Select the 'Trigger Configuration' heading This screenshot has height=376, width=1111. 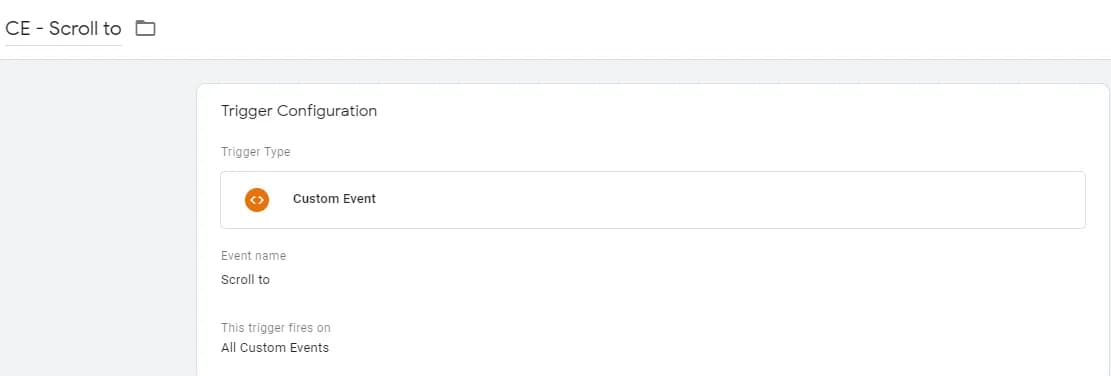[x=299, y=111]
